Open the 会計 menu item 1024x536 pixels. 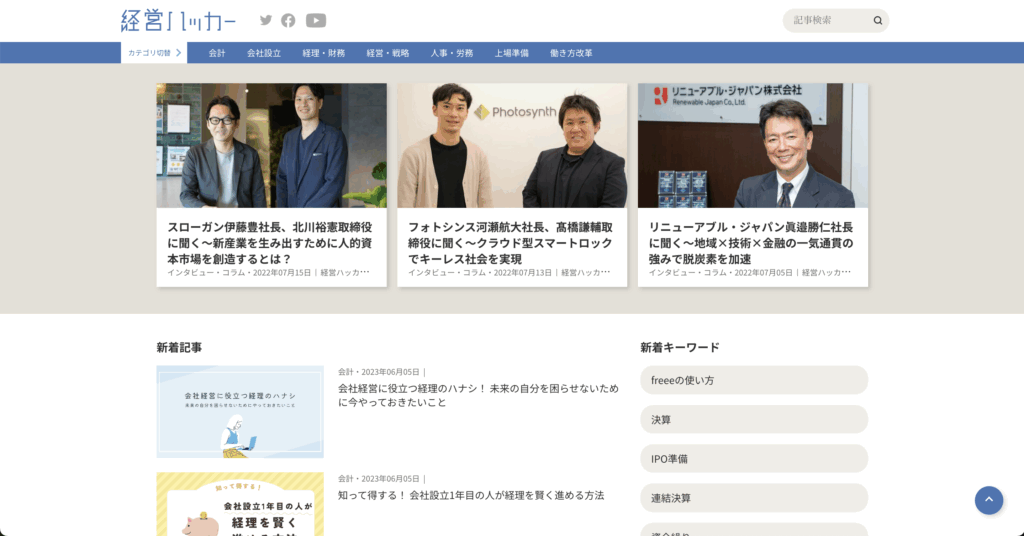(217, 53)
